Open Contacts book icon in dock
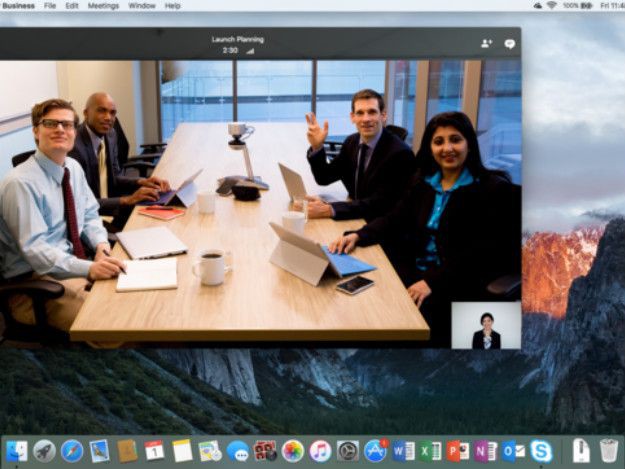This screenshot has width=625, height=469. (x=127, y=451)
